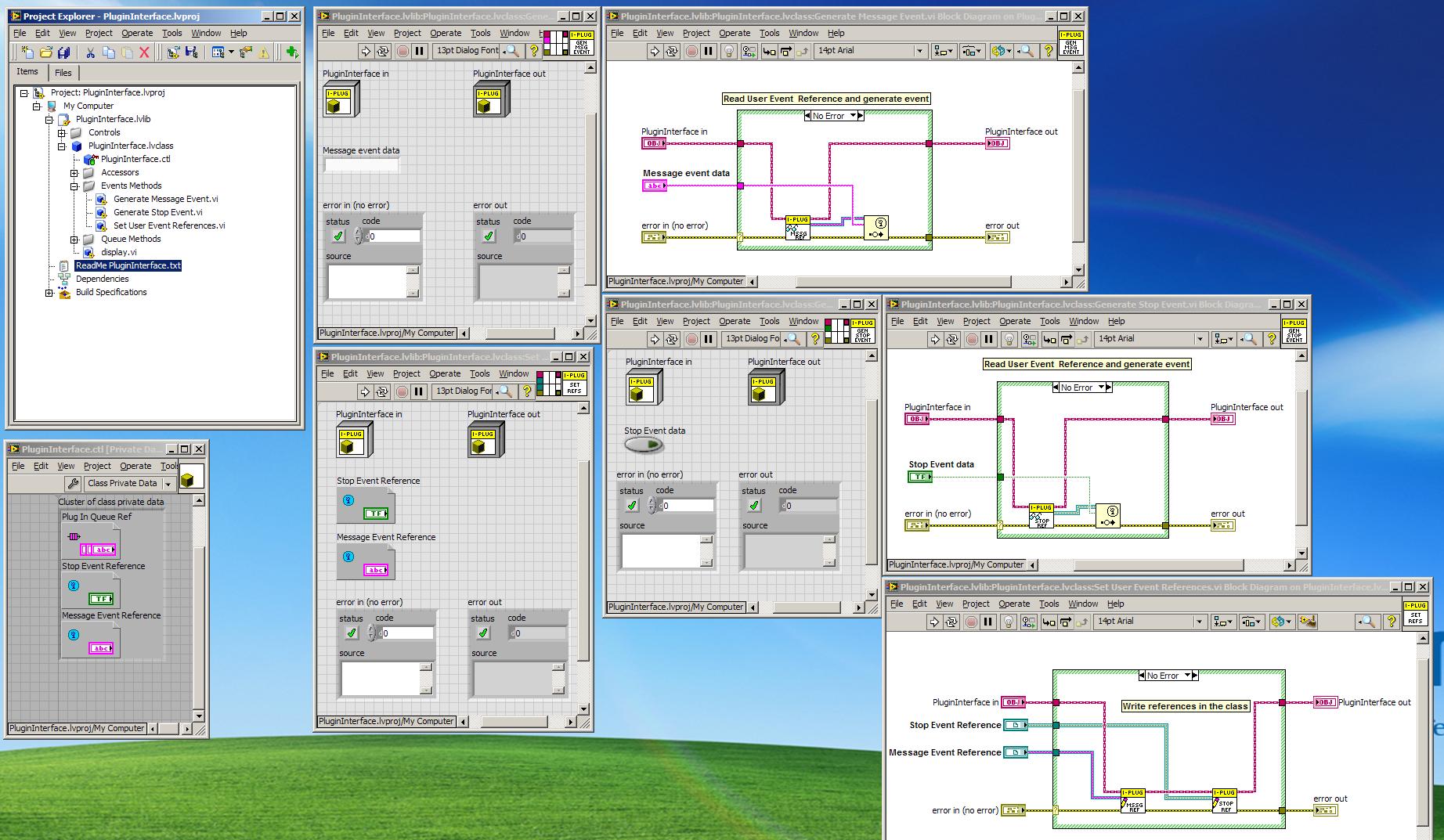Screen dimensions: 1444x840
Task: Select ReadMe PluginInterface.txt in project tree
Action: pos(128,265)
